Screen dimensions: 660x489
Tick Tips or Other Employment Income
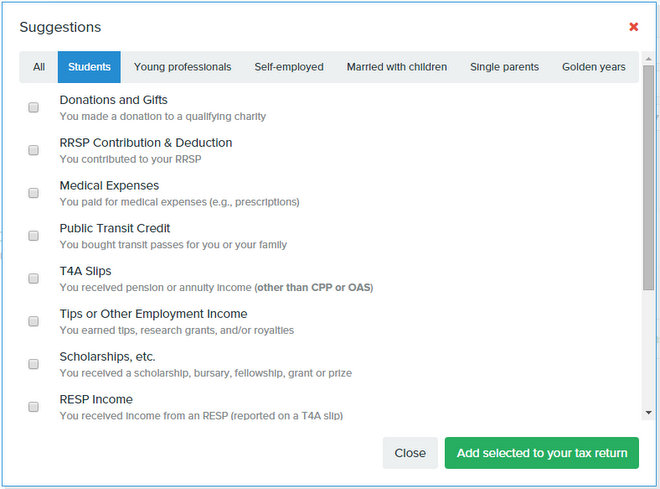[x=34, y=322]
